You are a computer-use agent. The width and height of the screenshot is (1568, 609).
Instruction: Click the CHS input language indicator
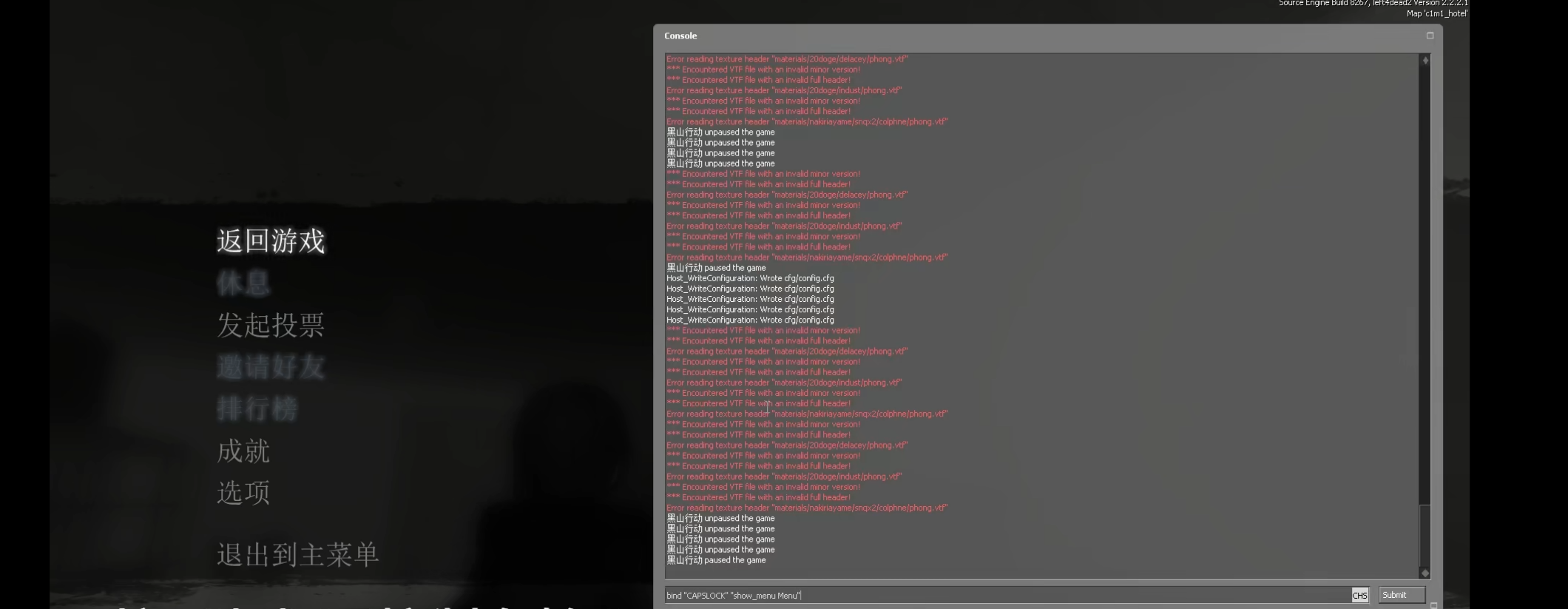[x=1359, y=595]
